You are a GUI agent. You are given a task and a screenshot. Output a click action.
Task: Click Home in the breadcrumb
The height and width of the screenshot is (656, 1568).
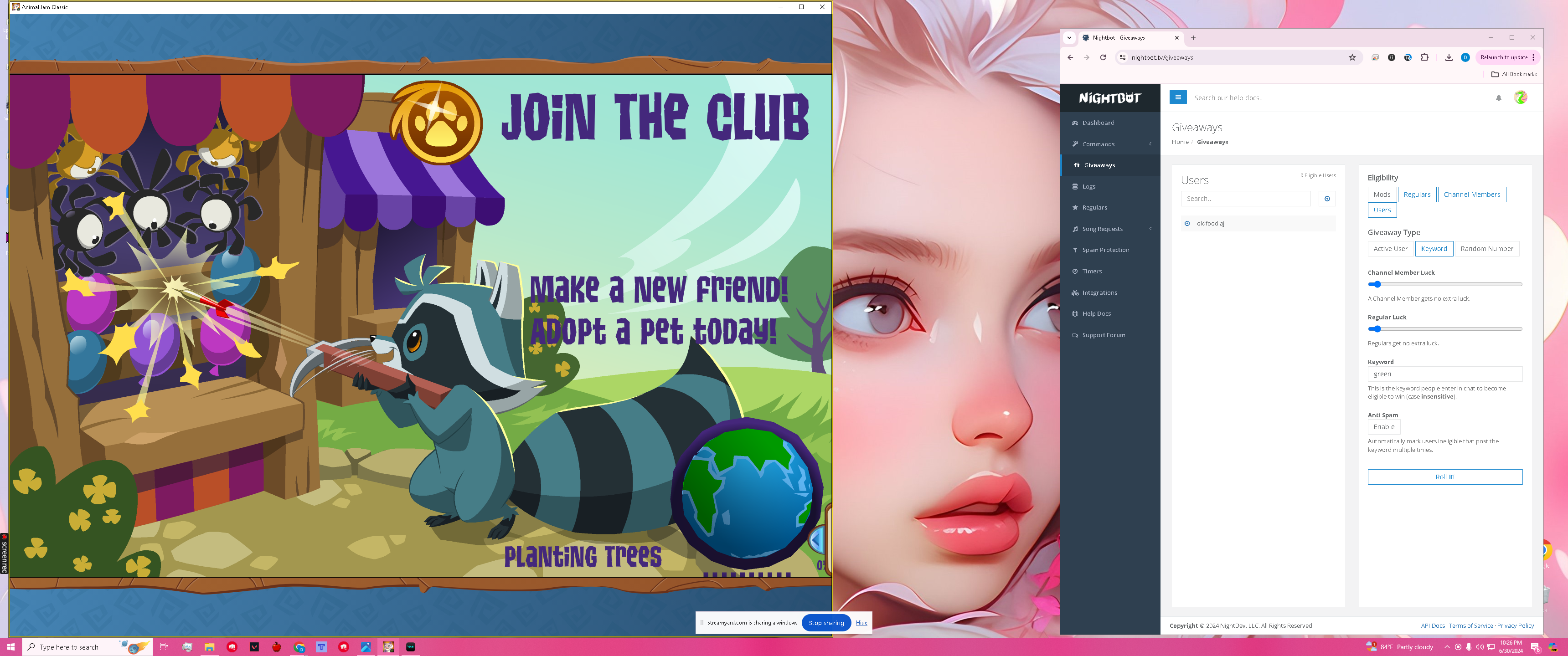click(1180, 143)
